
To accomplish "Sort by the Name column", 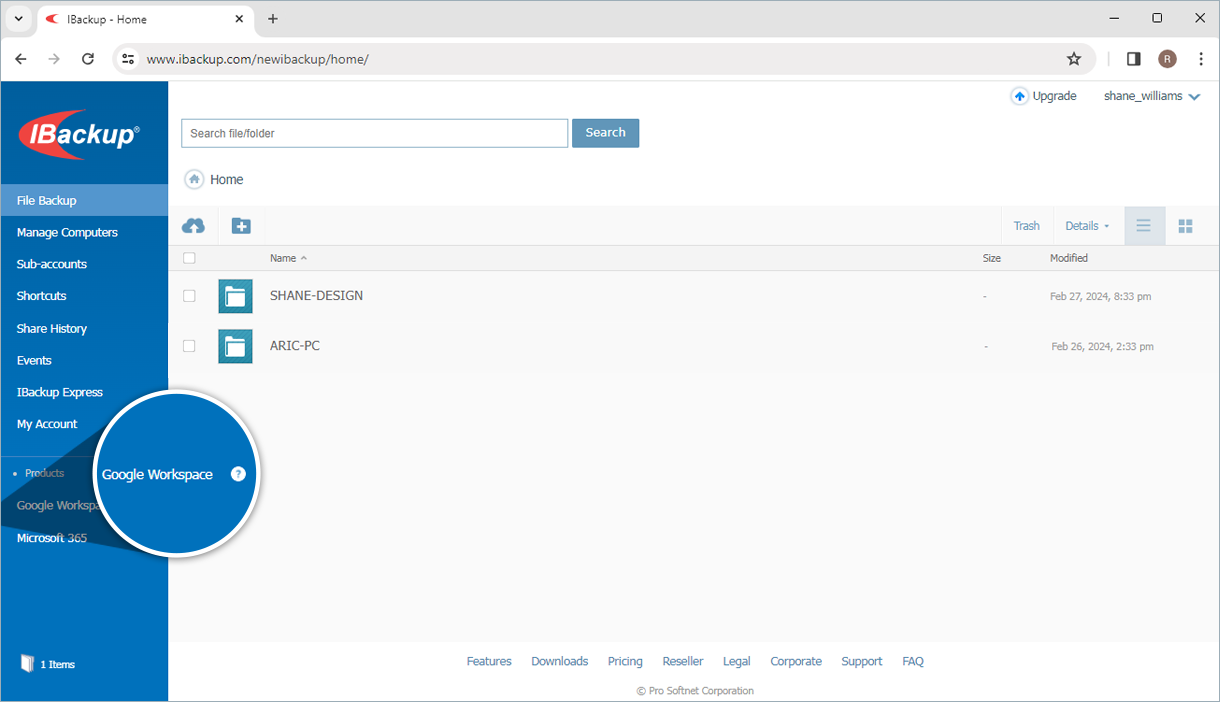I will (x=288, y=258).
